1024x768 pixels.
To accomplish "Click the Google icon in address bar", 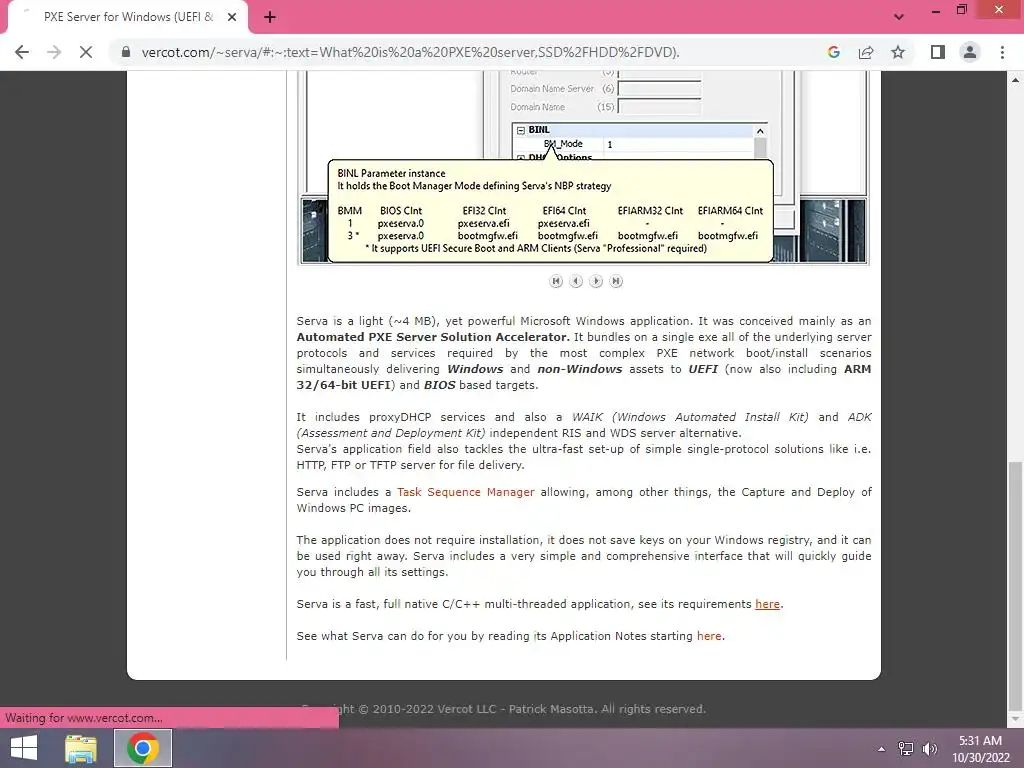I will pos(833,52).
